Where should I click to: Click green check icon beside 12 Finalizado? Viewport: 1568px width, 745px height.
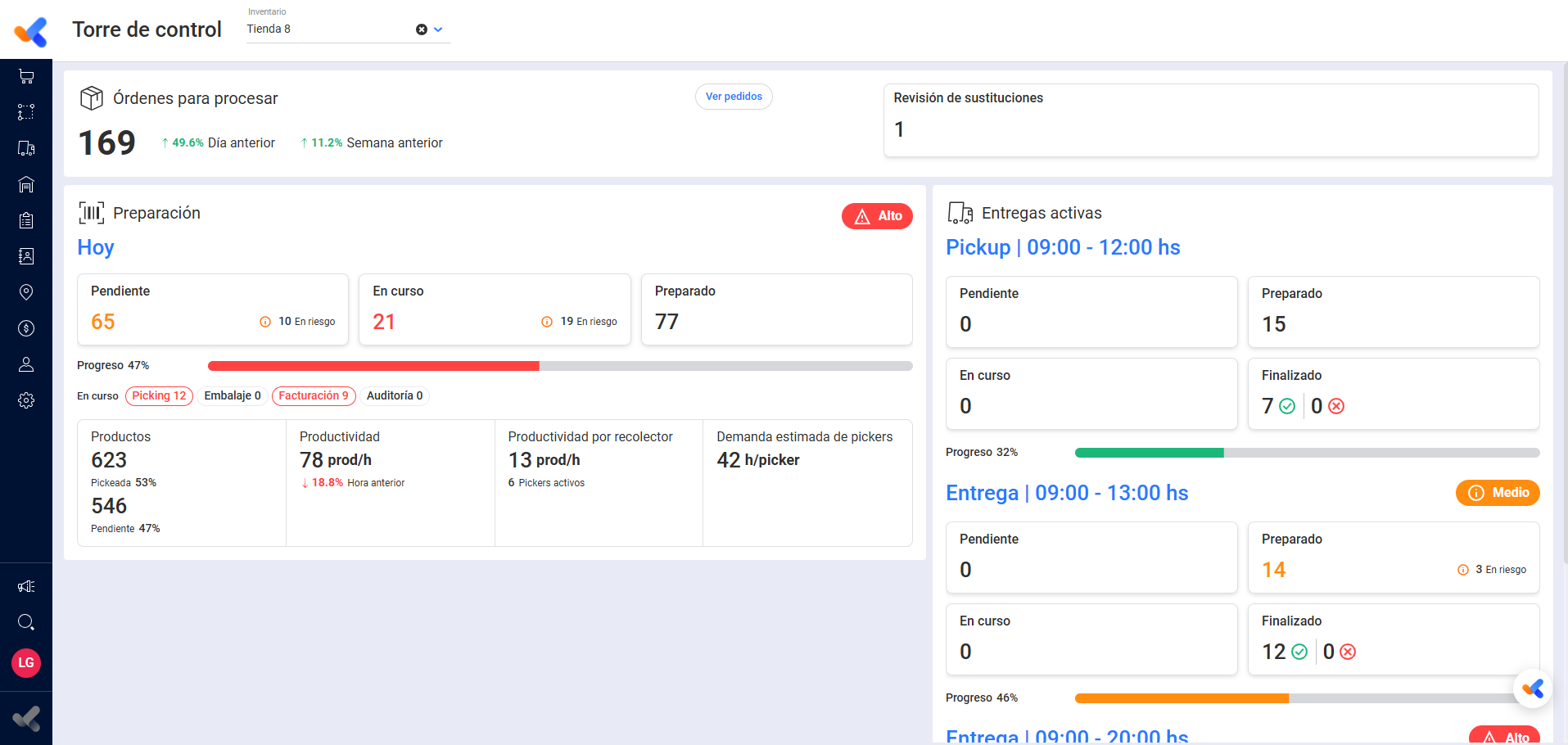click(x=1299, y=652)
